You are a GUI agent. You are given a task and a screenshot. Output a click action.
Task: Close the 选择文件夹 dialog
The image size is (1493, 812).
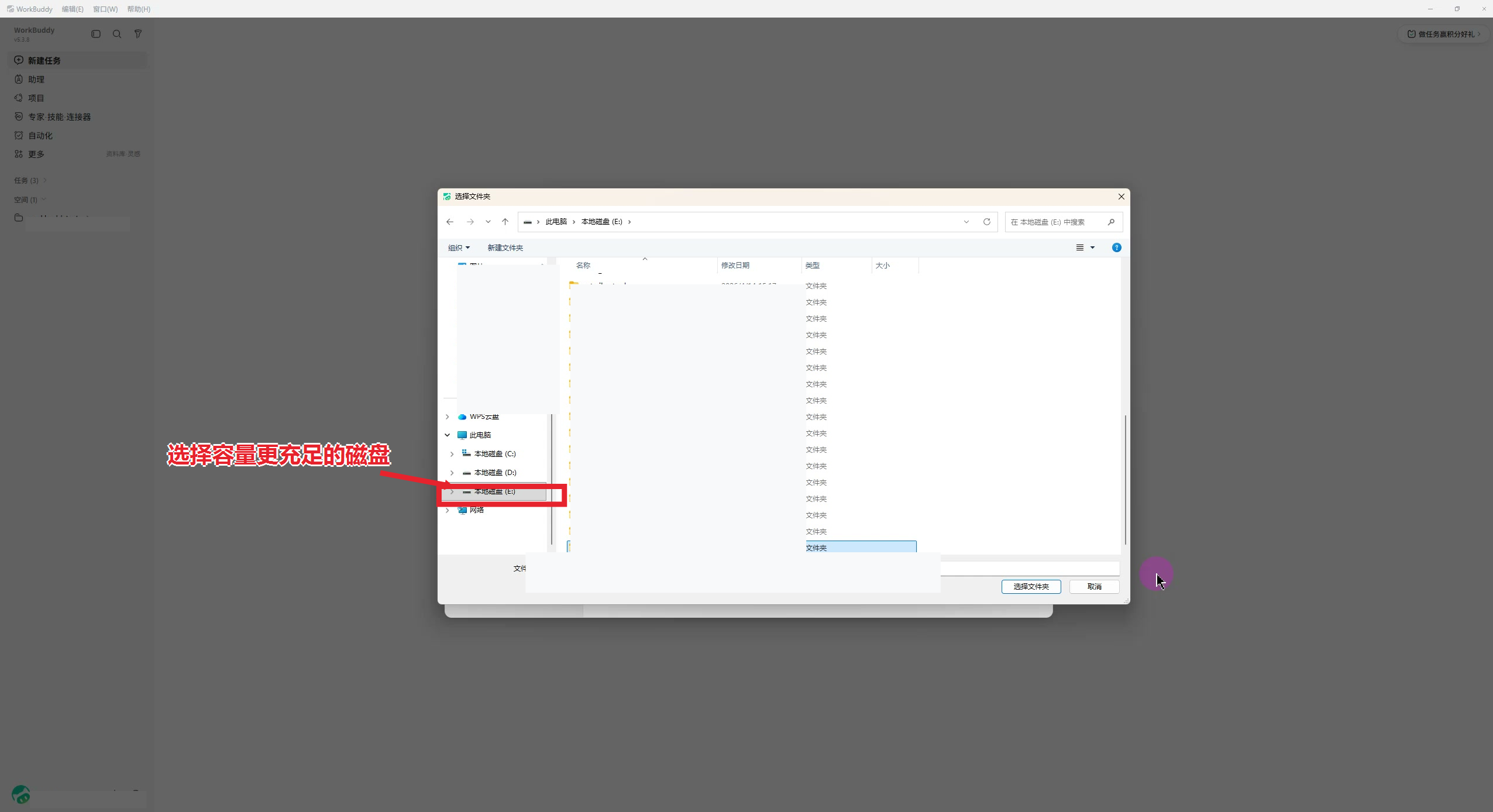[1122, 197]
